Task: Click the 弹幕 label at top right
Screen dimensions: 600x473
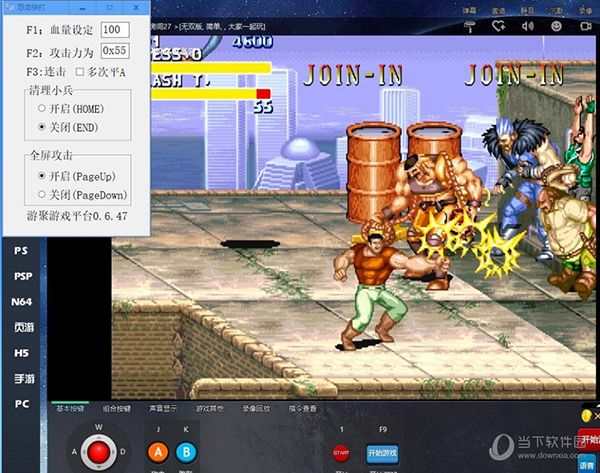Action: [x=469, y=11]
